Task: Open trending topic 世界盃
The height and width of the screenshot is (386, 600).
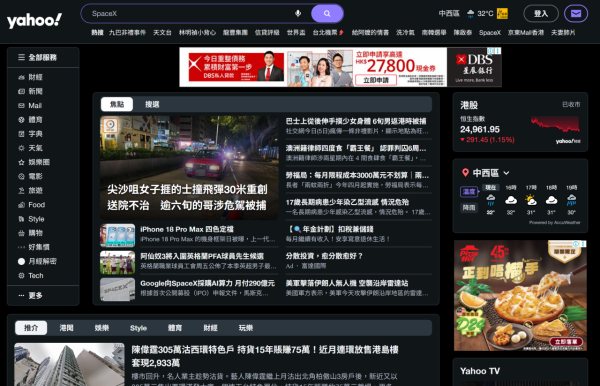Action: 296,33
